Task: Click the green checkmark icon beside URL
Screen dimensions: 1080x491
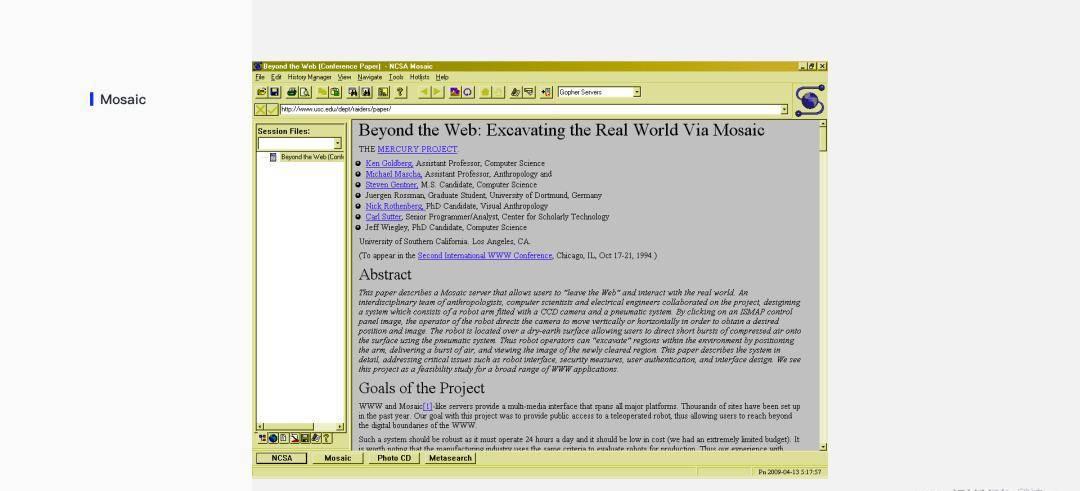Action: (273, 109)
